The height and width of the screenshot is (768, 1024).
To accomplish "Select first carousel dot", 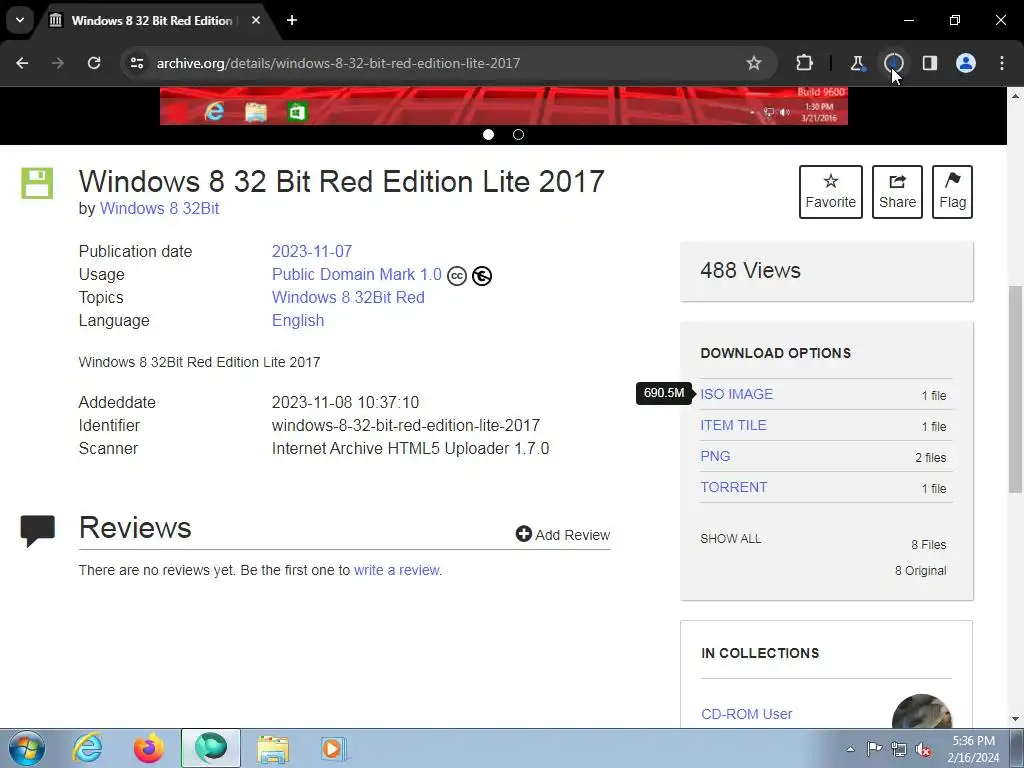I will pyautogui.click(x=488, y=135).
